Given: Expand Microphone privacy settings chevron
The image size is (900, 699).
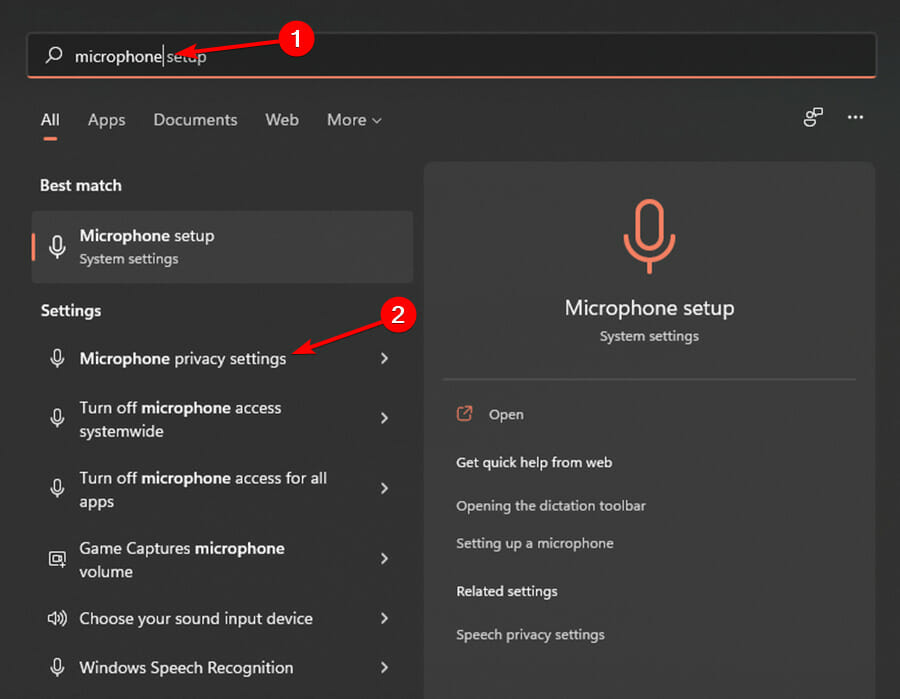Looking at the screenshot, I should click(x=384, y=358).
